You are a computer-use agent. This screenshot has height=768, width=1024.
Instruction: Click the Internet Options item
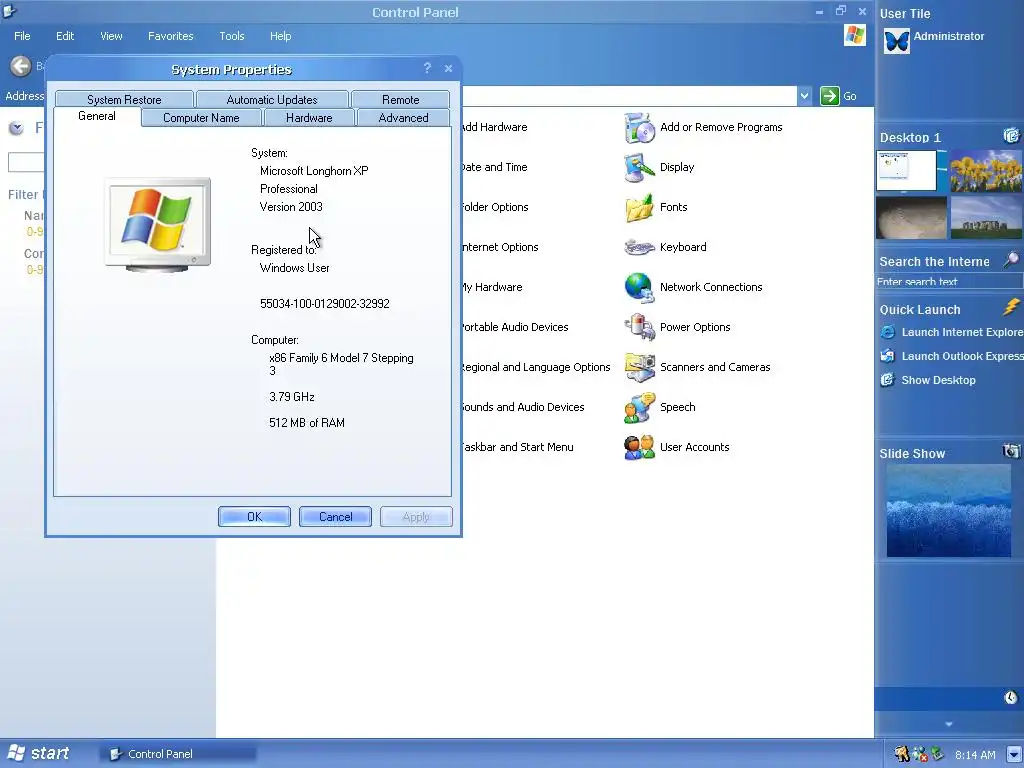coord(500,247)
